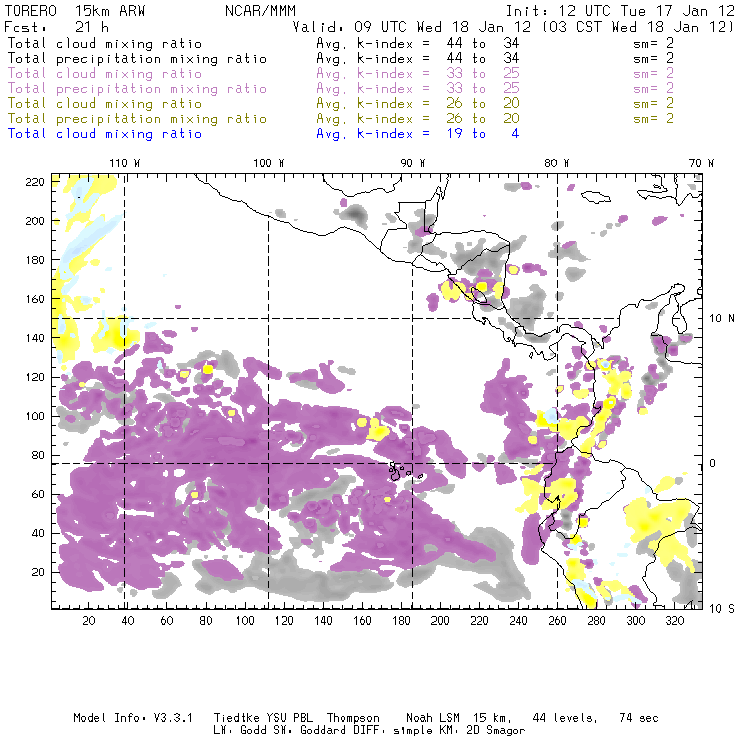The height and width of the screenshot is (740, 740).
Task: Click the black 'Total cloud mixing ratio' legend row
Action: [x=341, y=43]
